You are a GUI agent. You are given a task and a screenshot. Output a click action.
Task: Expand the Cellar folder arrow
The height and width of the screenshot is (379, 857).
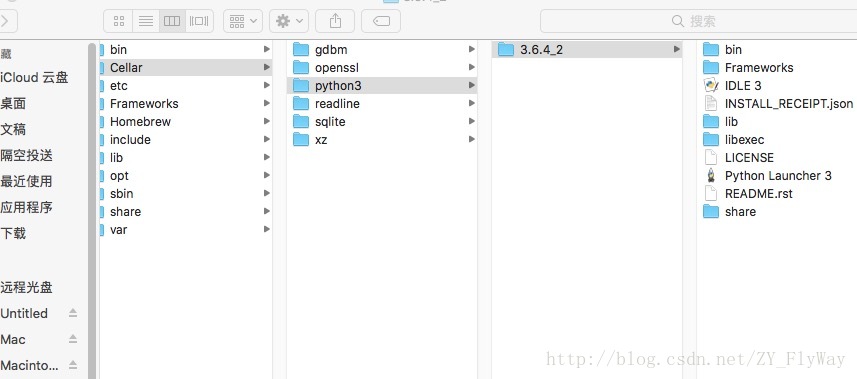tap(267, 67)
